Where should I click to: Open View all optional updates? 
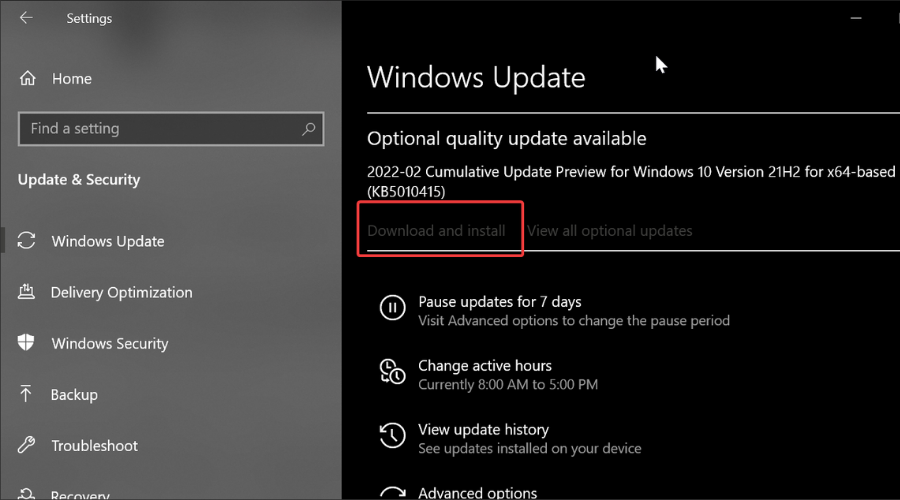click(x=610, y=231)
